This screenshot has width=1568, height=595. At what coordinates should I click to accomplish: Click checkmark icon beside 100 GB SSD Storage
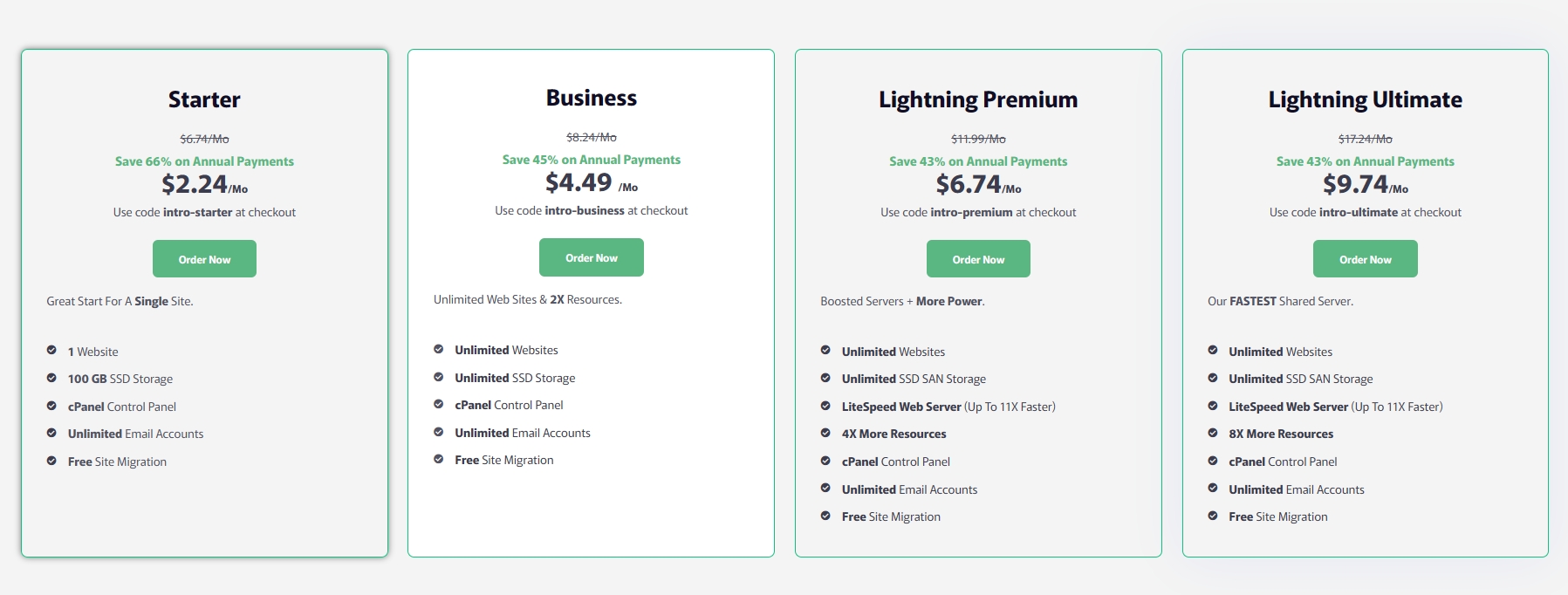pos(51,379)
